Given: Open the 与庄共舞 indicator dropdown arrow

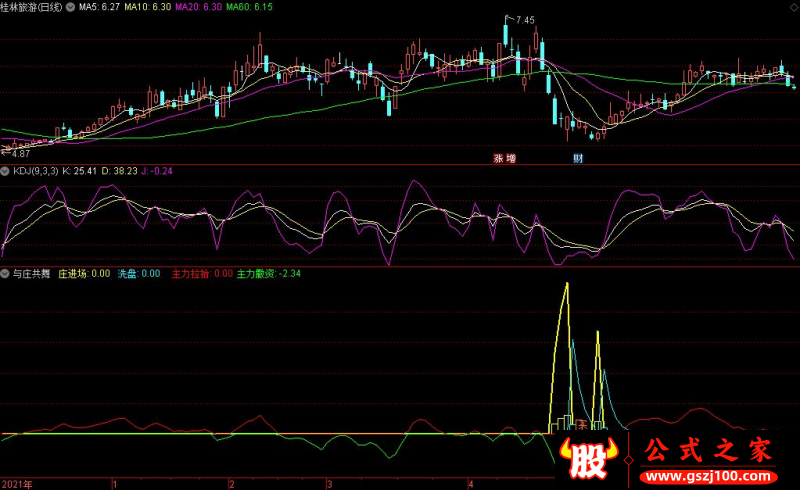Looking at the screenshot, I should pos(5,274).
